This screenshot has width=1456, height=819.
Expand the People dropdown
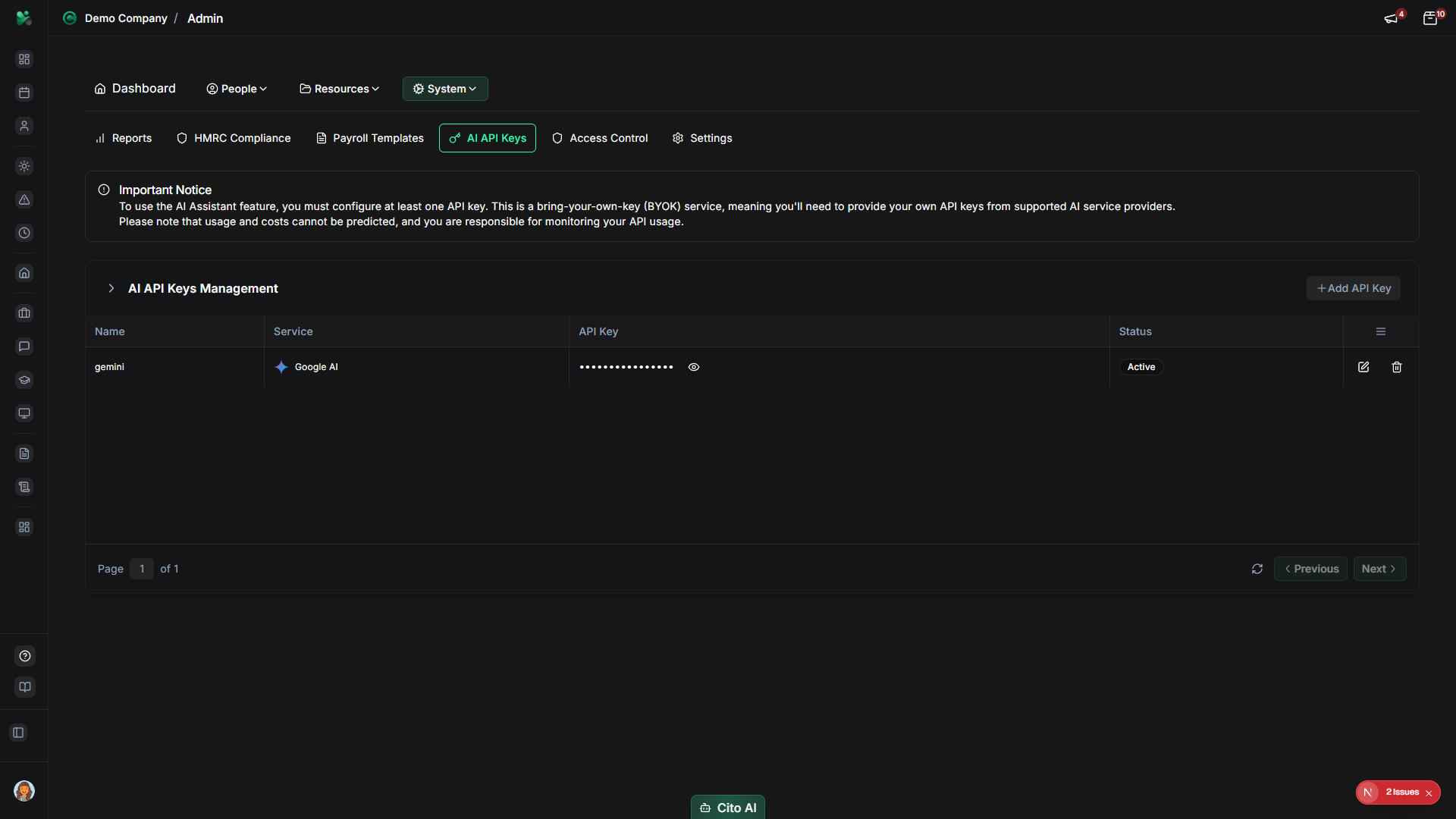coord(236,89)
